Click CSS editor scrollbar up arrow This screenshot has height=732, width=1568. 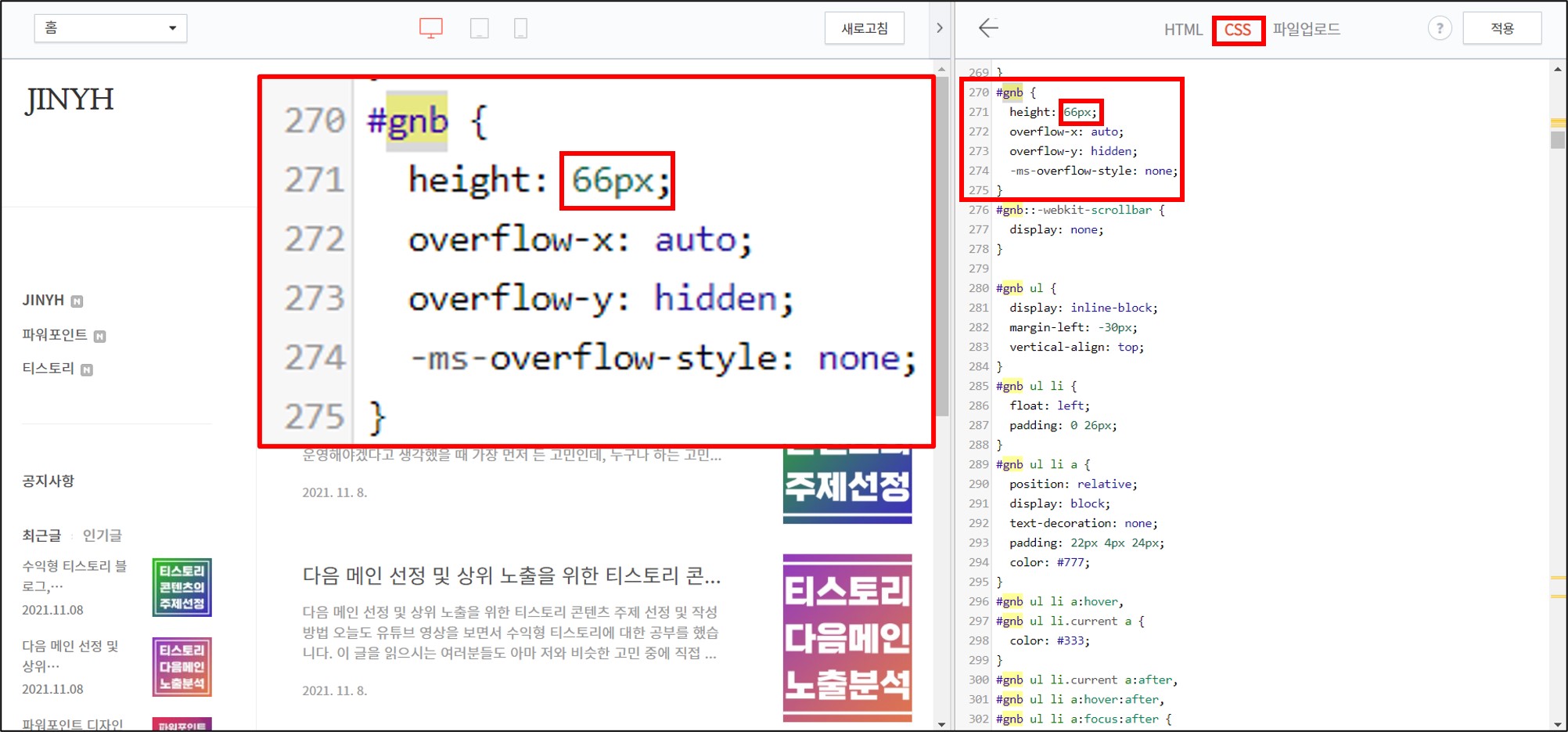click(x=1558, y=69)
